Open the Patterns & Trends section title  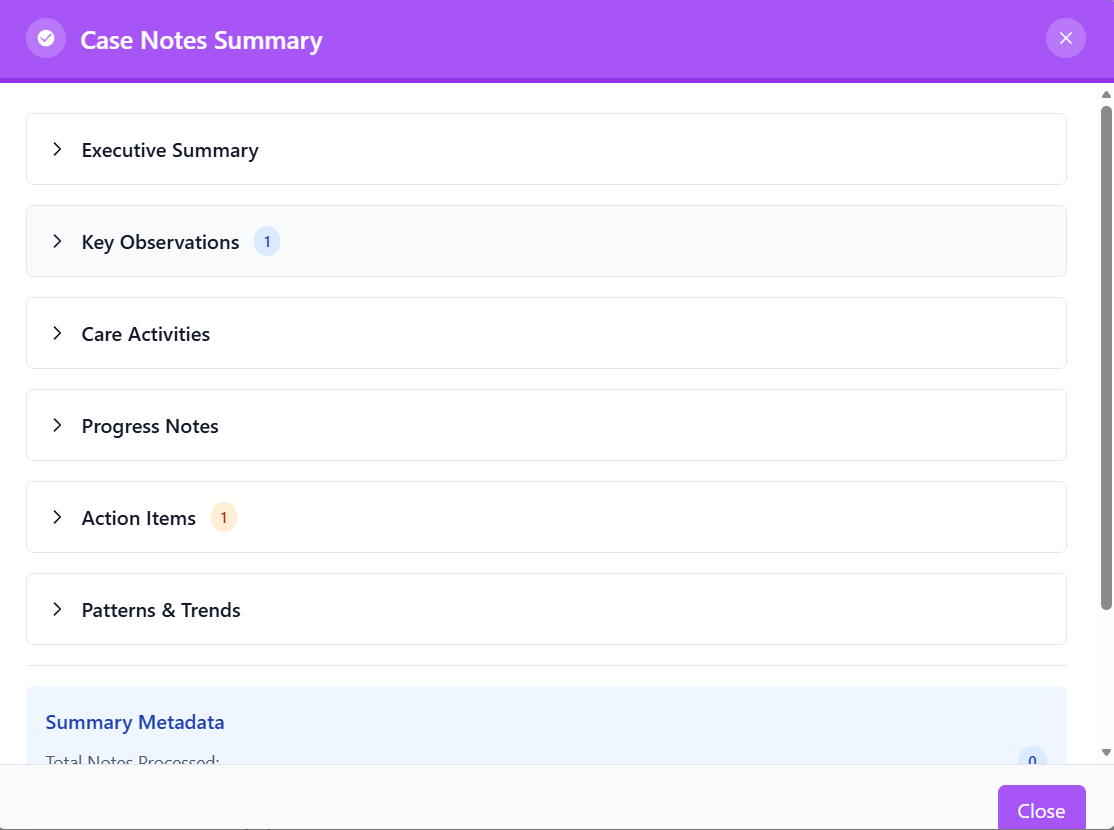pos(161,610)
